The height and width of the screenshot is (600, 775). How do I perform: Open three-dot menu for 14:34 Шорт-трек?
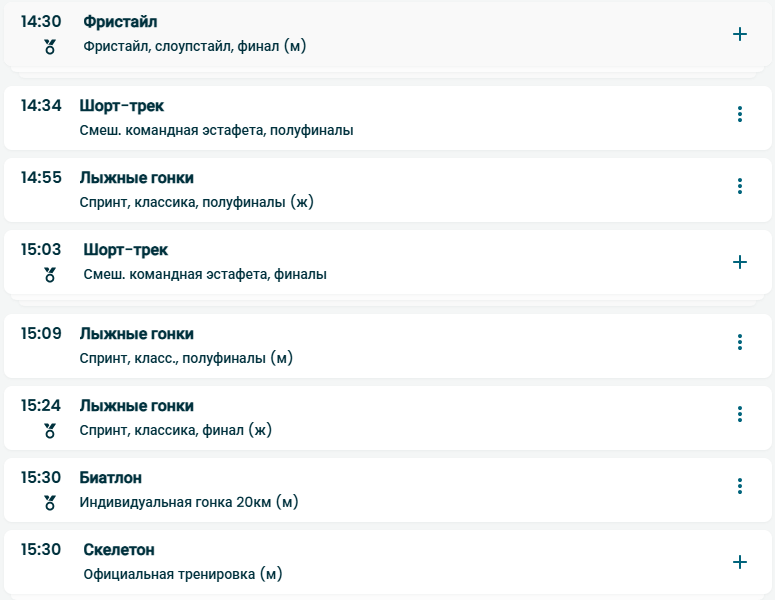pyautogui.click(x=740, y=114)
